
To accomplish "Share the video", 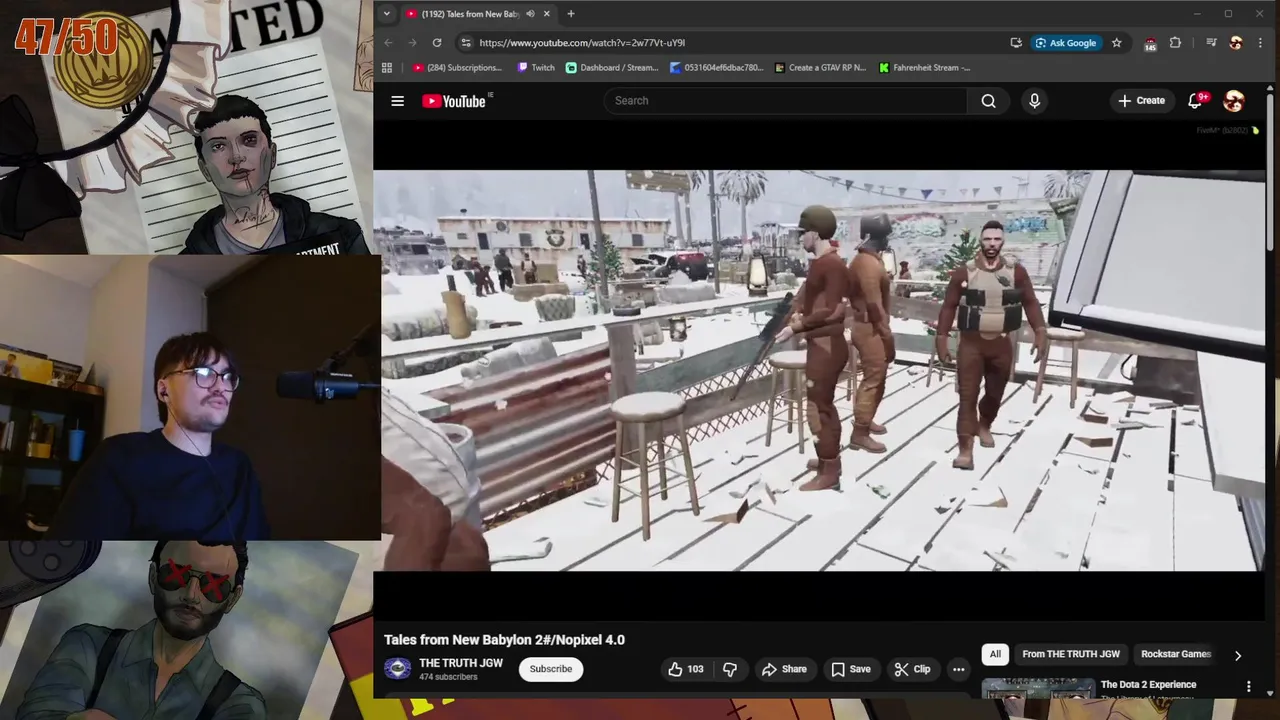I will (784, 669).
